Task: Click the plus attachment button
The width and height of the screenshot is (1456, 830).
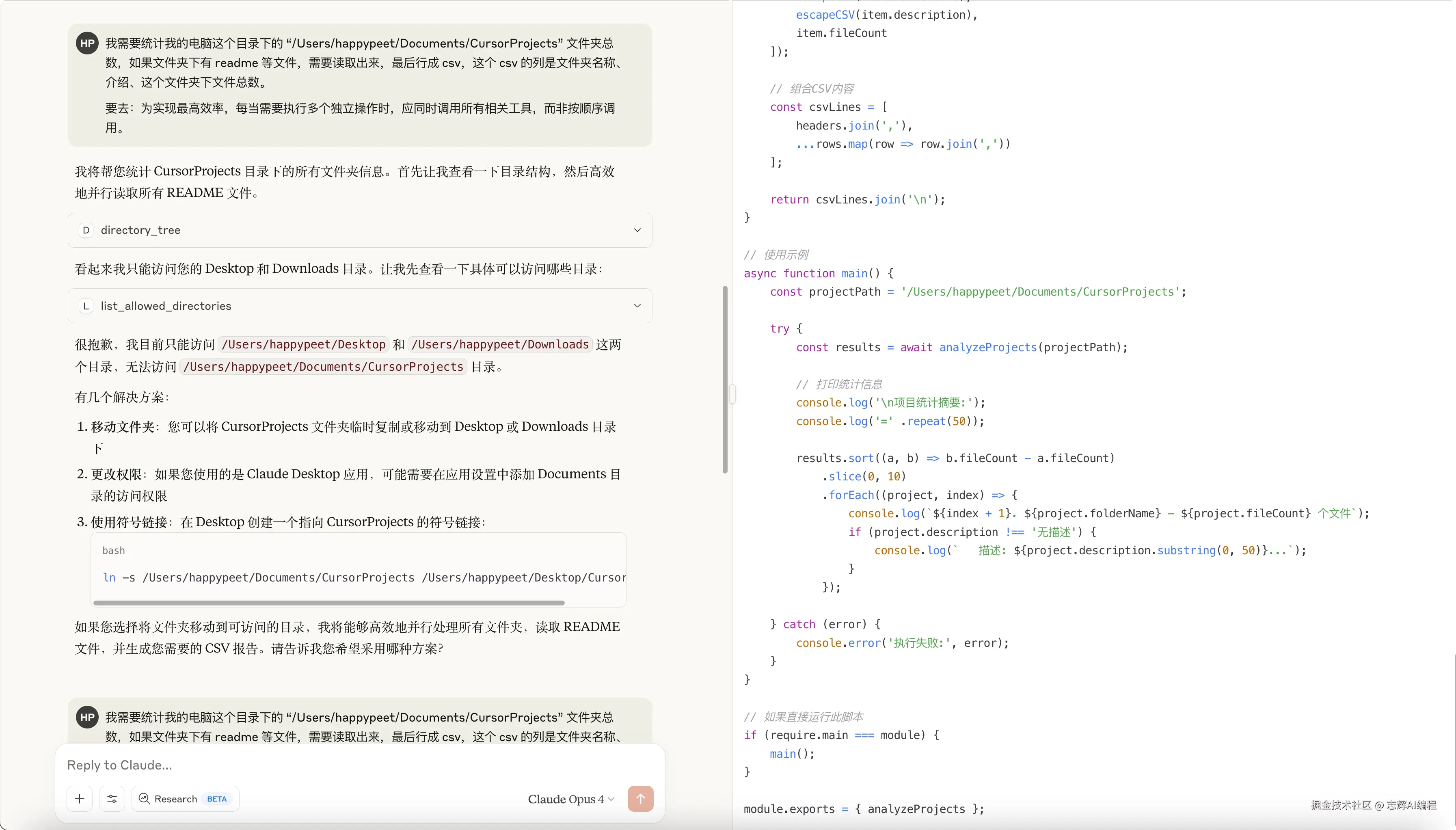Action: click(x=79, y=799)
